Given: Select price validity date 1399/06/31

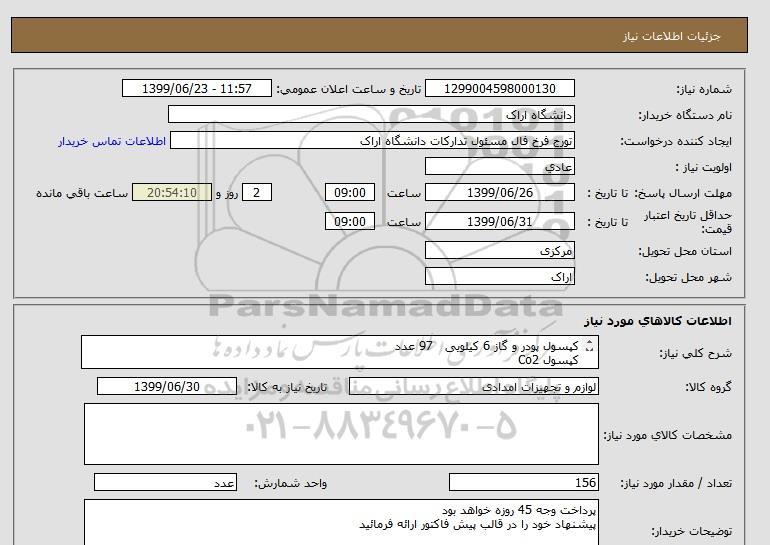Looking at the screenshot, I should 499,221.
